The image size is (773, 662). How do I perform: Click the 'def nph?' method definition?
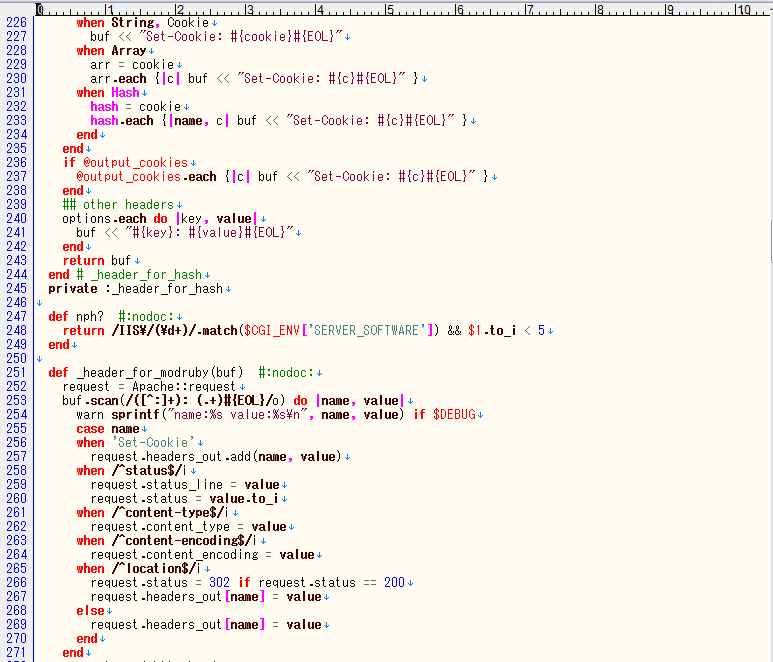(x=76, y=316)
